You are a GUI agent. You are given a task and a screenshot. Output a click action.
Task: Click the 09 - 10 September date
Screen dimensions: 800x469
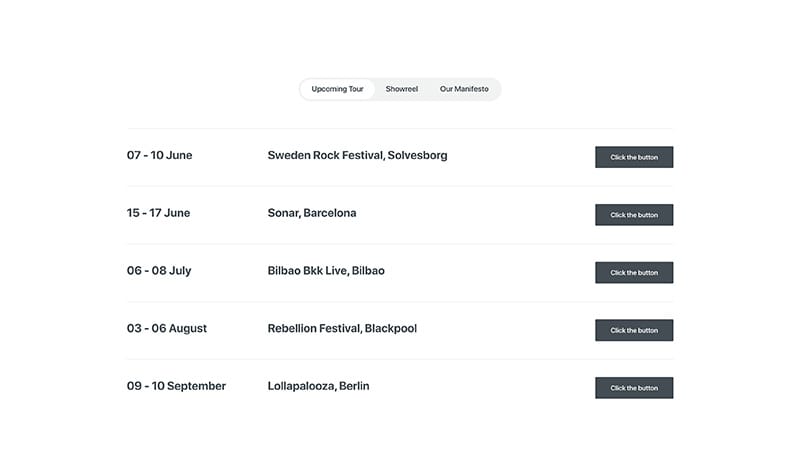176,386
